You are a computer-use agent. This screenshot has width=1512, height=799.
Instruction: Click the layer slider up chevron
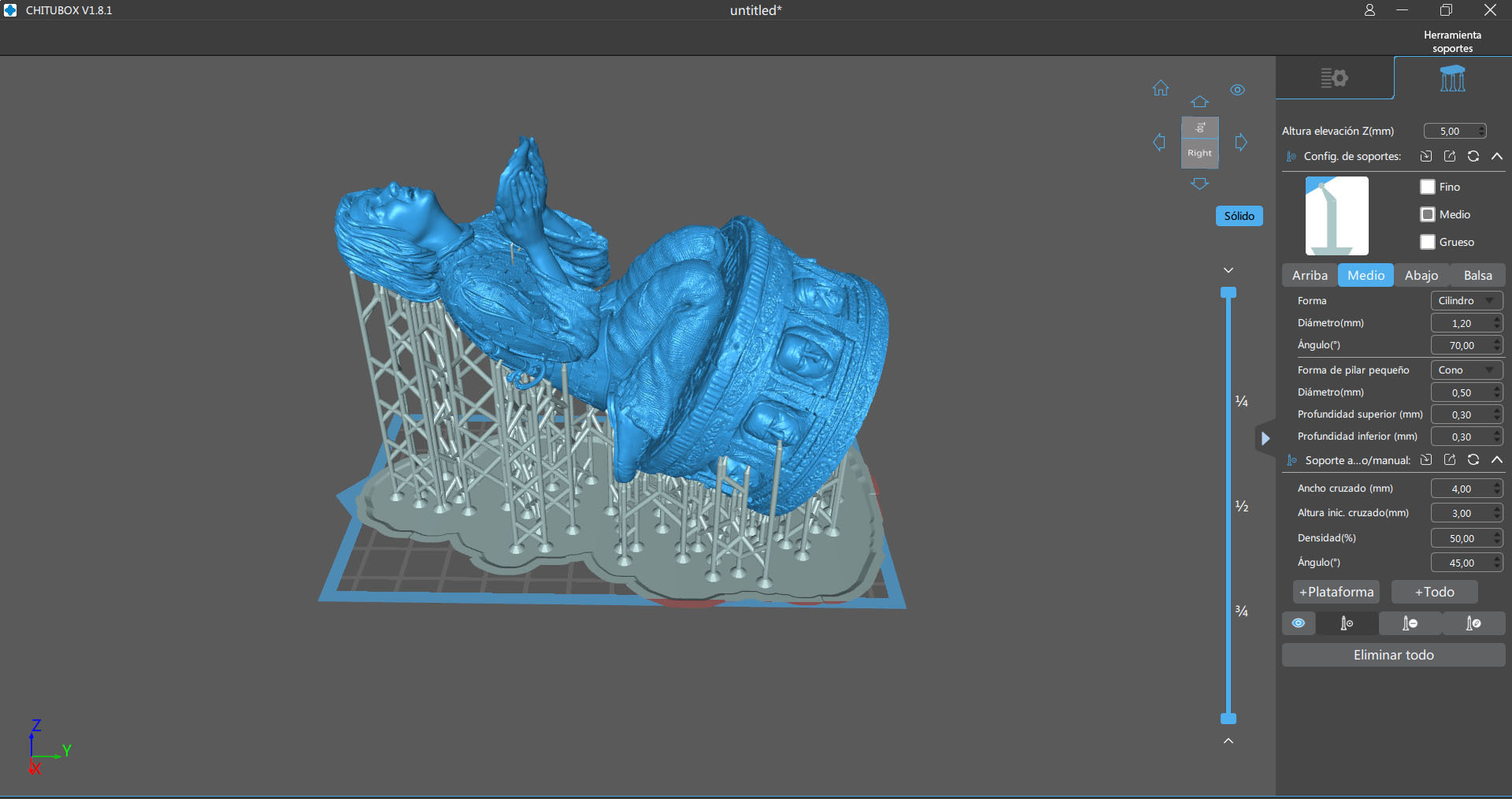1228,741
